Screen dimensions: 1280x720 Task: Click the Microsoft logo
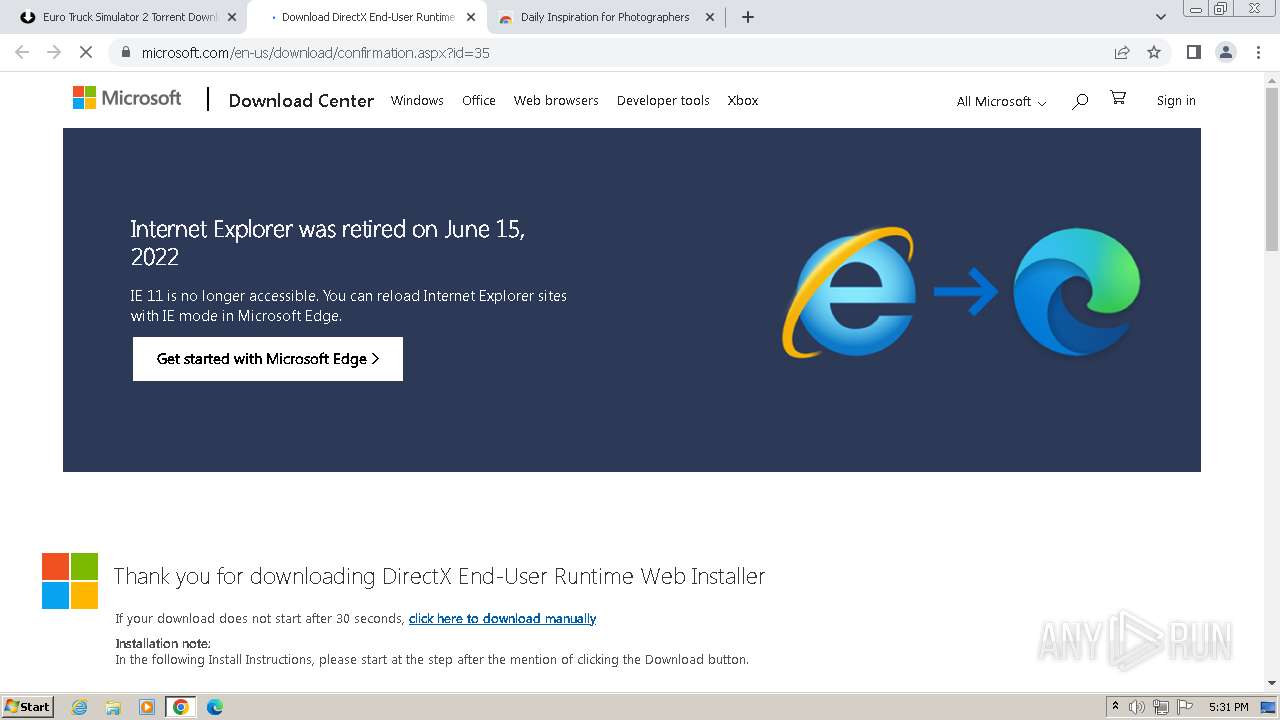[127, 98]
